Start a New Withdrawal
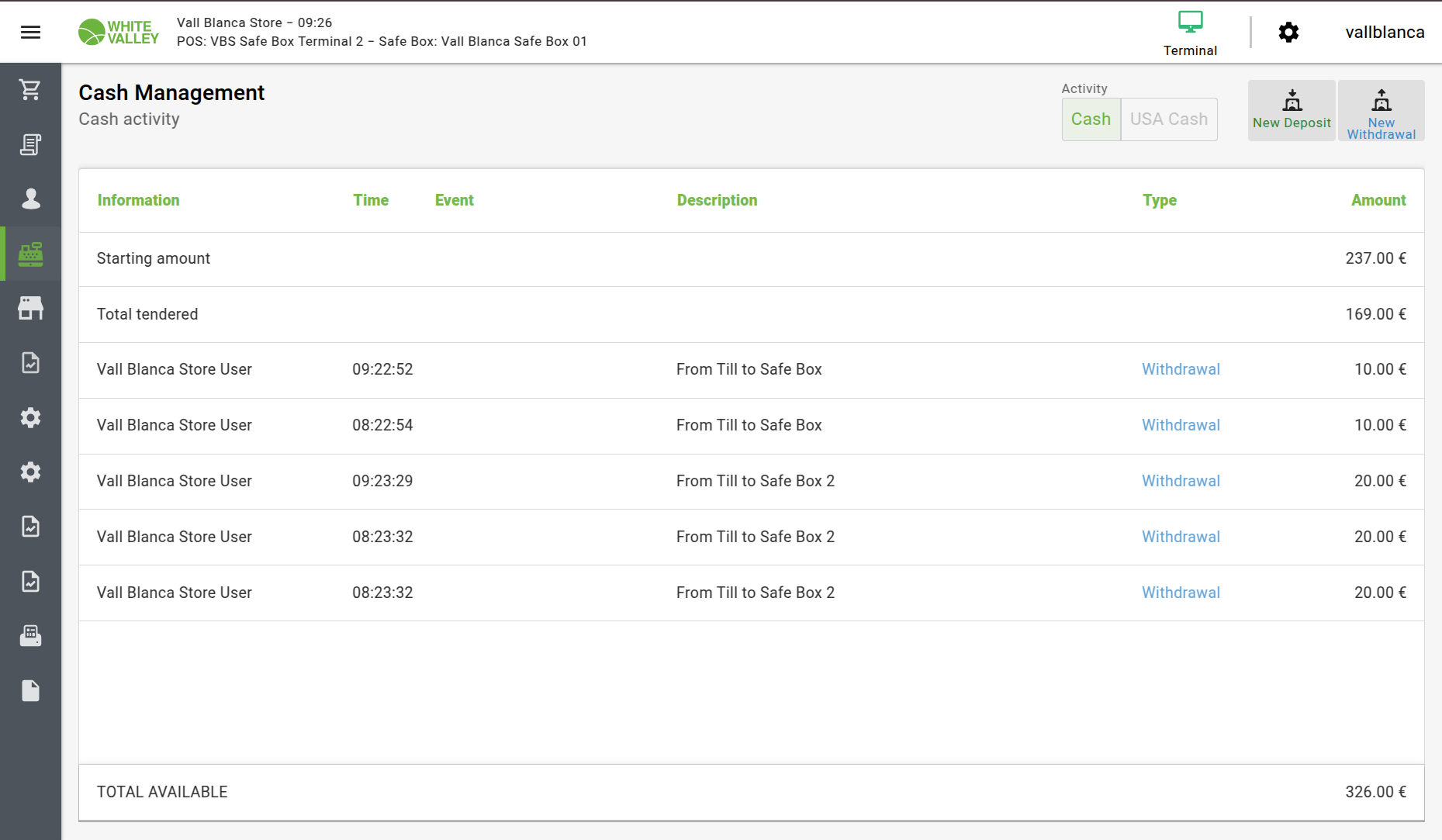The image size is (1442, 840). [1381, 110]
